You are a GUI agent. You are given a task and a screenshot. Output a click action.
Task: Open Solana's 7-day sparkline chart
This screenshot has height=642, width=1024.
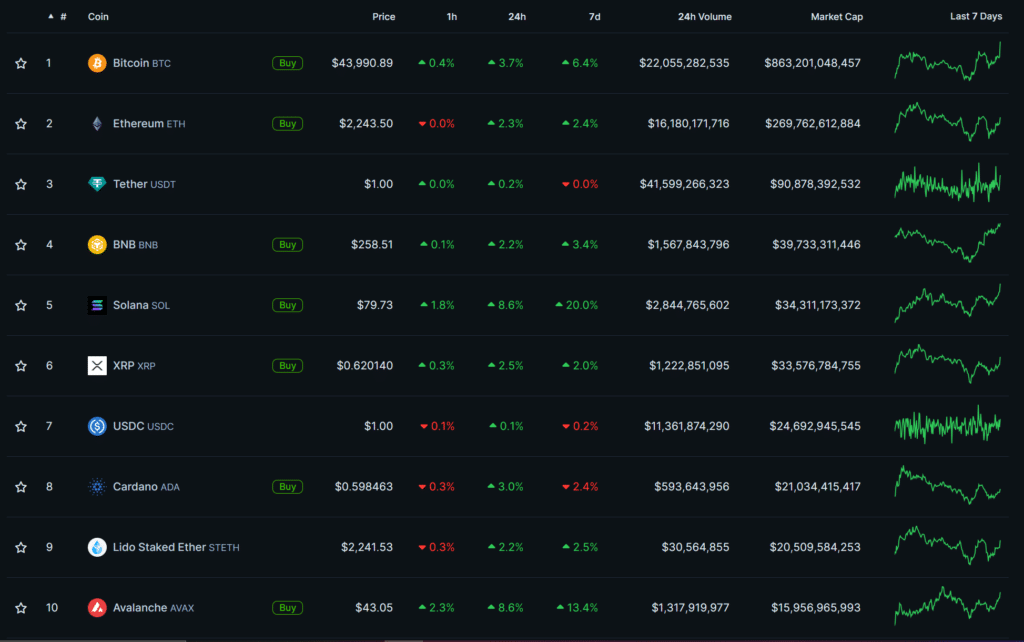tap(948, 304)
